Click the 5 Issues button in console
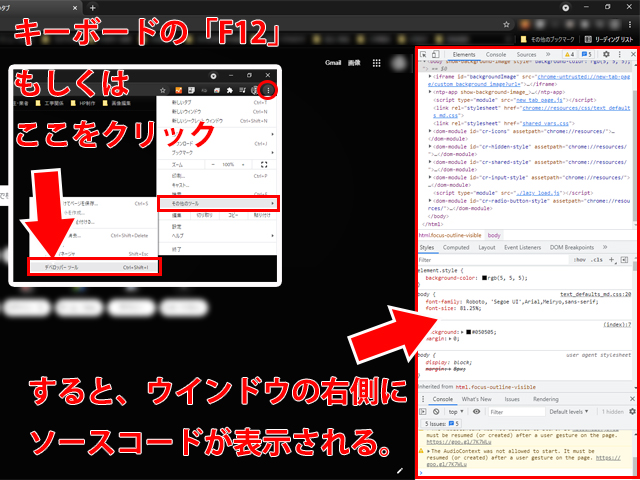 pyautogui.click(x=441, y=424)
